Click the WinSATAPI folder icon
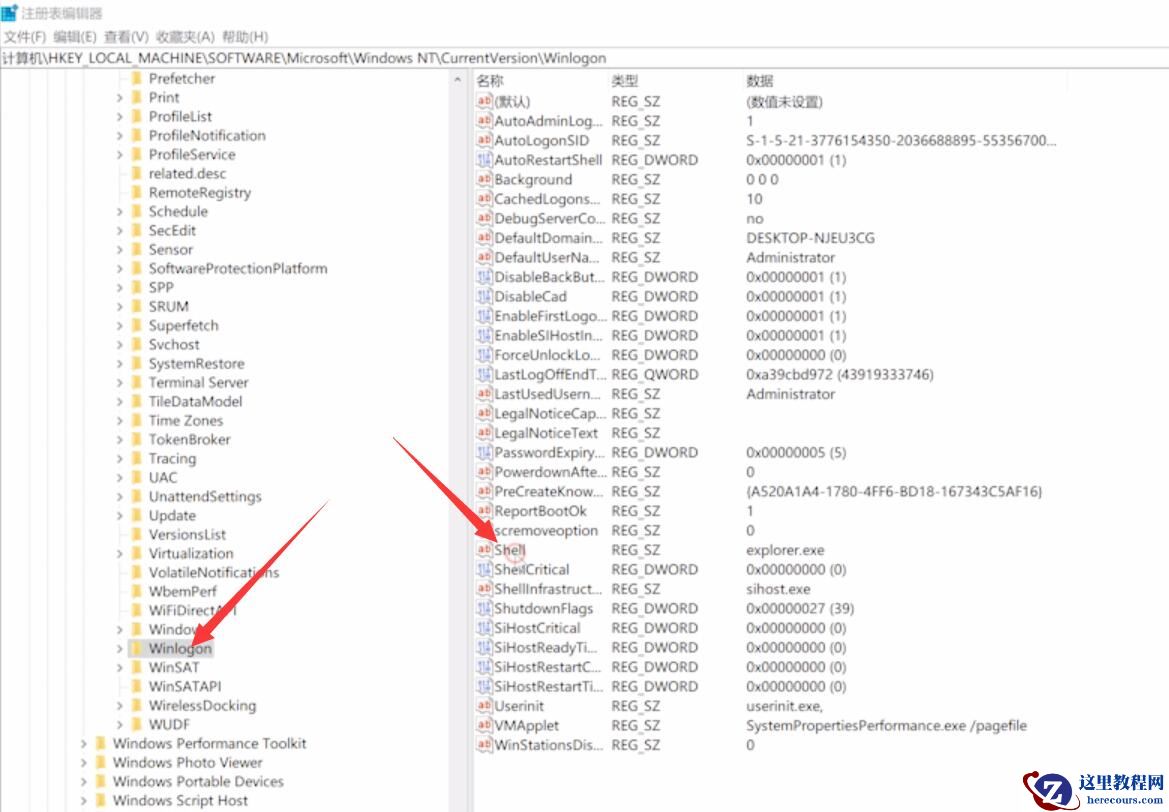 pos(136,686)
